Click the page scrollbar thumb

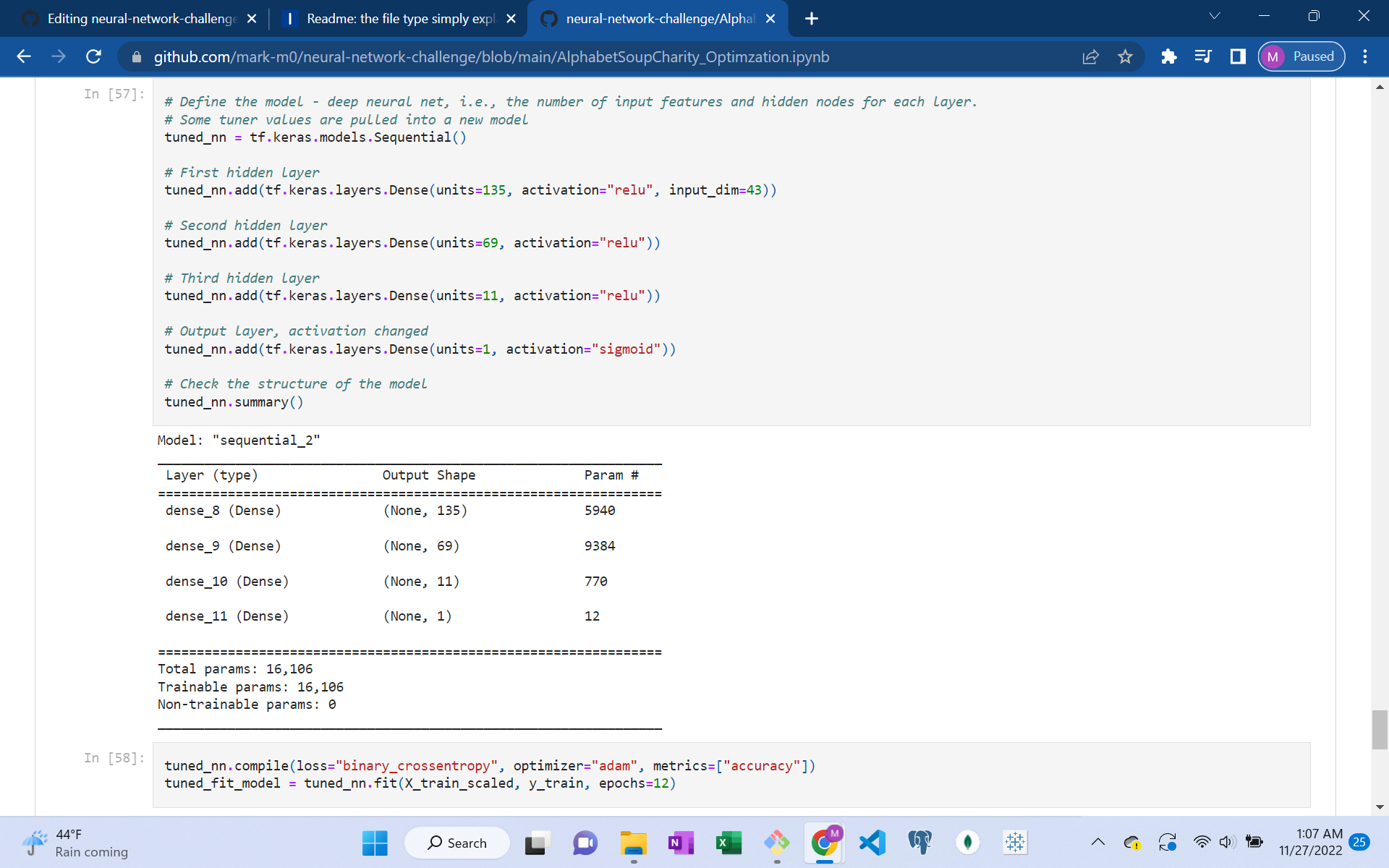[1380, 730]
